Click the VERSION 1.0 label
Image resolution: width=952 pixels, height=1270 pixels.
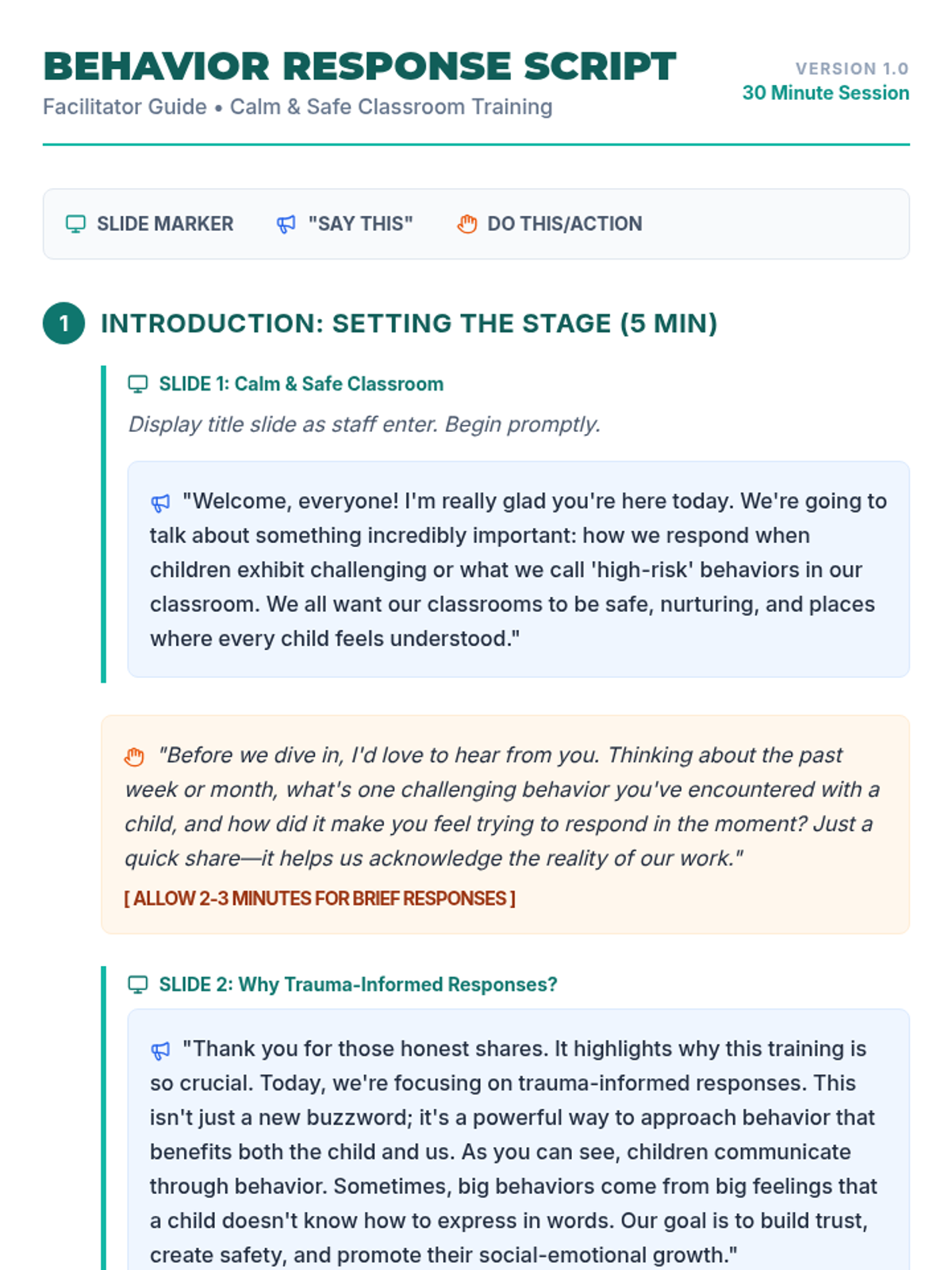pyautogui.click(x=852, y=69)
